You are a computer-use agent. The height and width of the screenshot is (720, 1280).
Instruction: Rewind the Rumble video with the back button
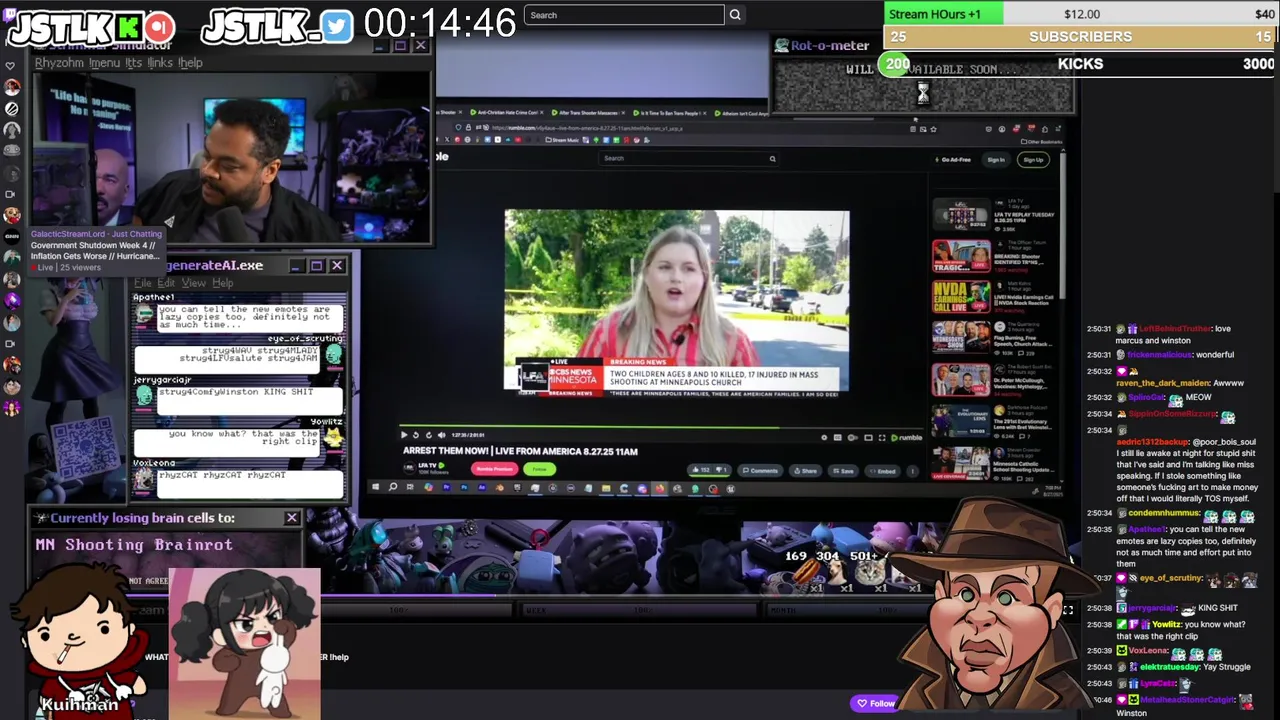(416, 435)
